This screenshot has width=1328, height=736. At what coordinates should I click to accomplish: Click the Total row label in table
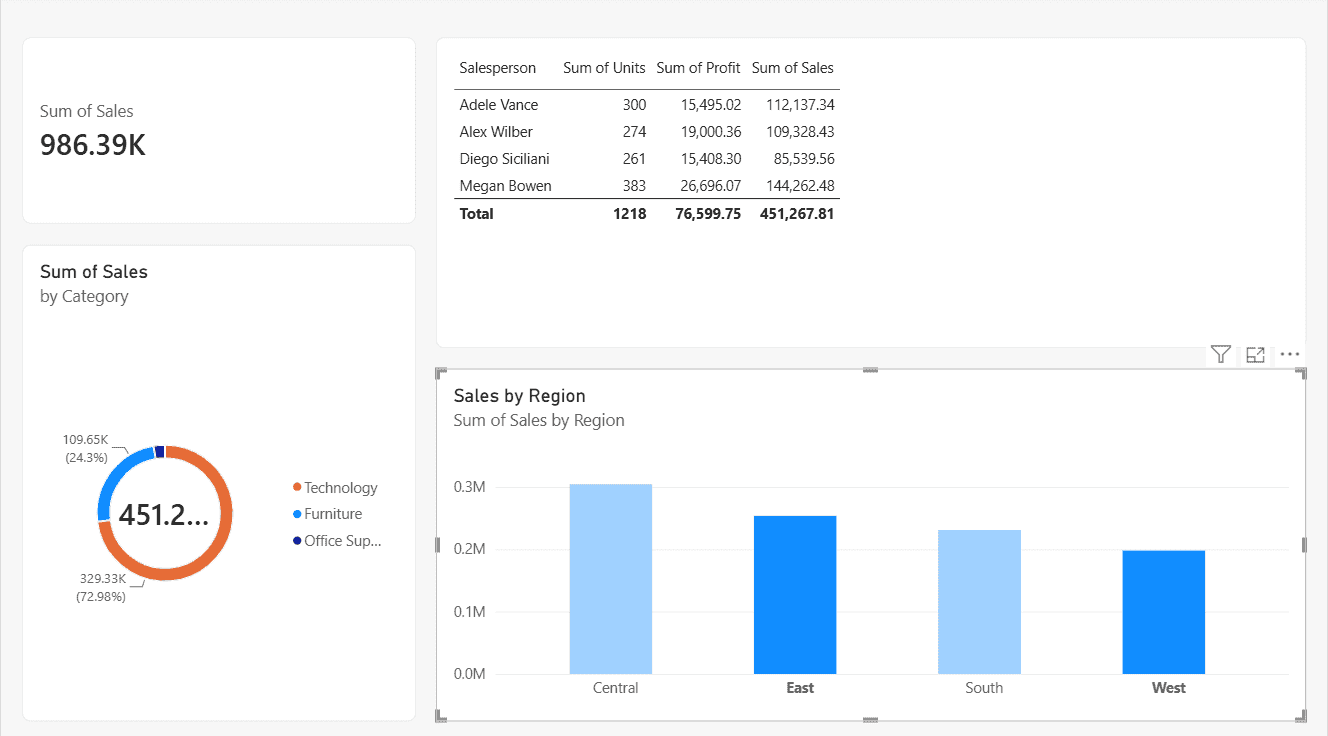click(x=476, y=214)
